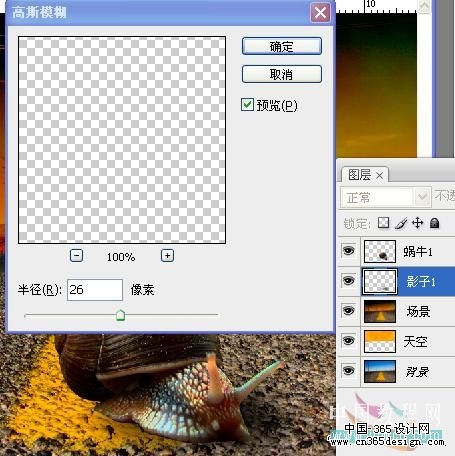
Task: Click the lock position move icon
Action: pos(417,223)
